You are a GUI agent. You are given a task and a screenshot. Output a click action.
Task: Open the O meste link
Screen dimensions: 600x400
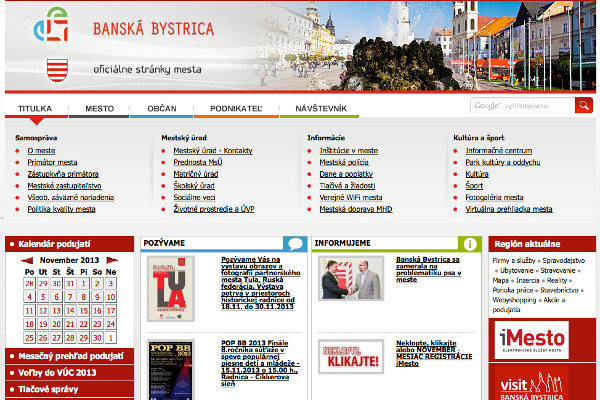point(41,151)
